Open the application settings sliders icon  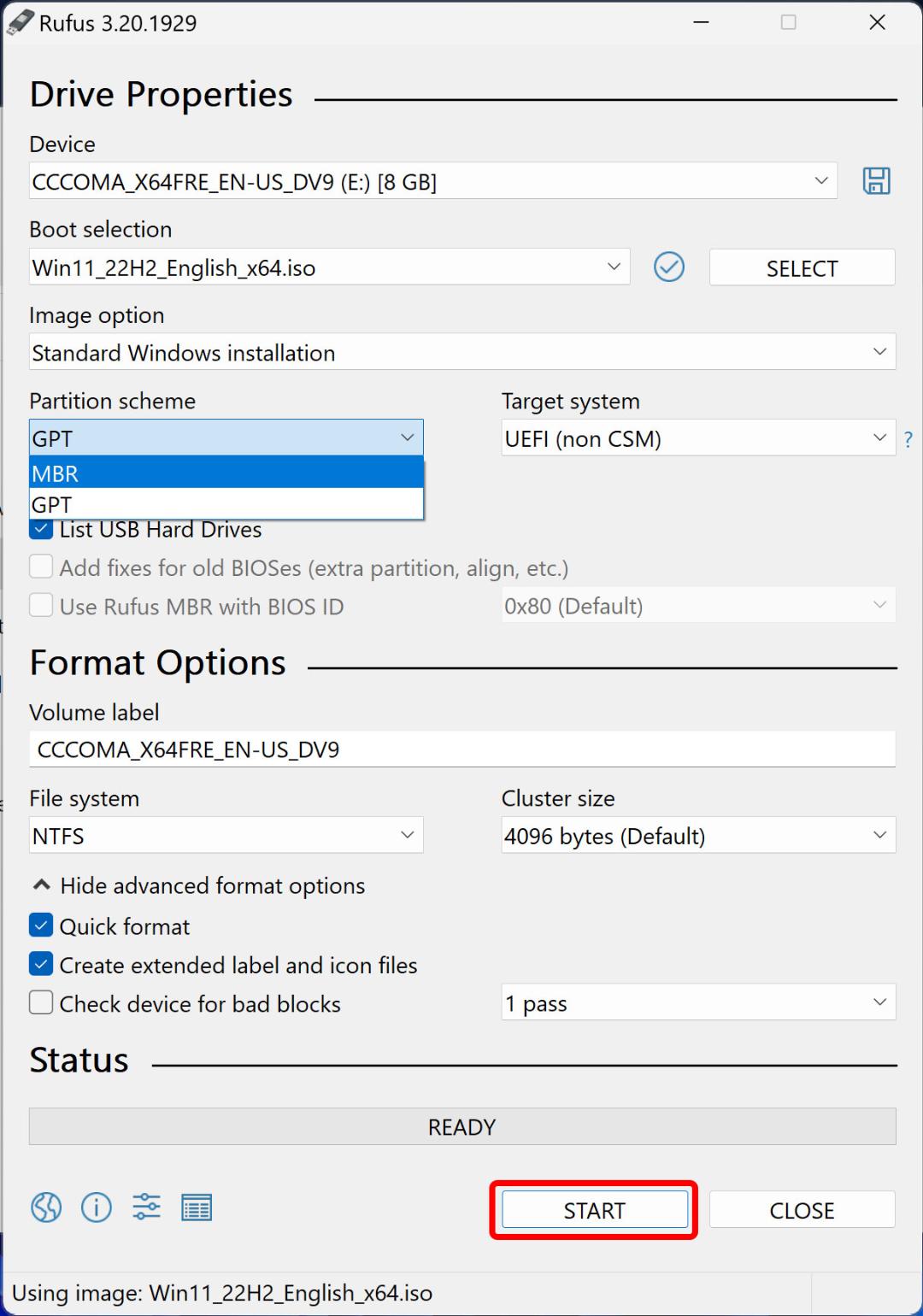point(146,1207)
